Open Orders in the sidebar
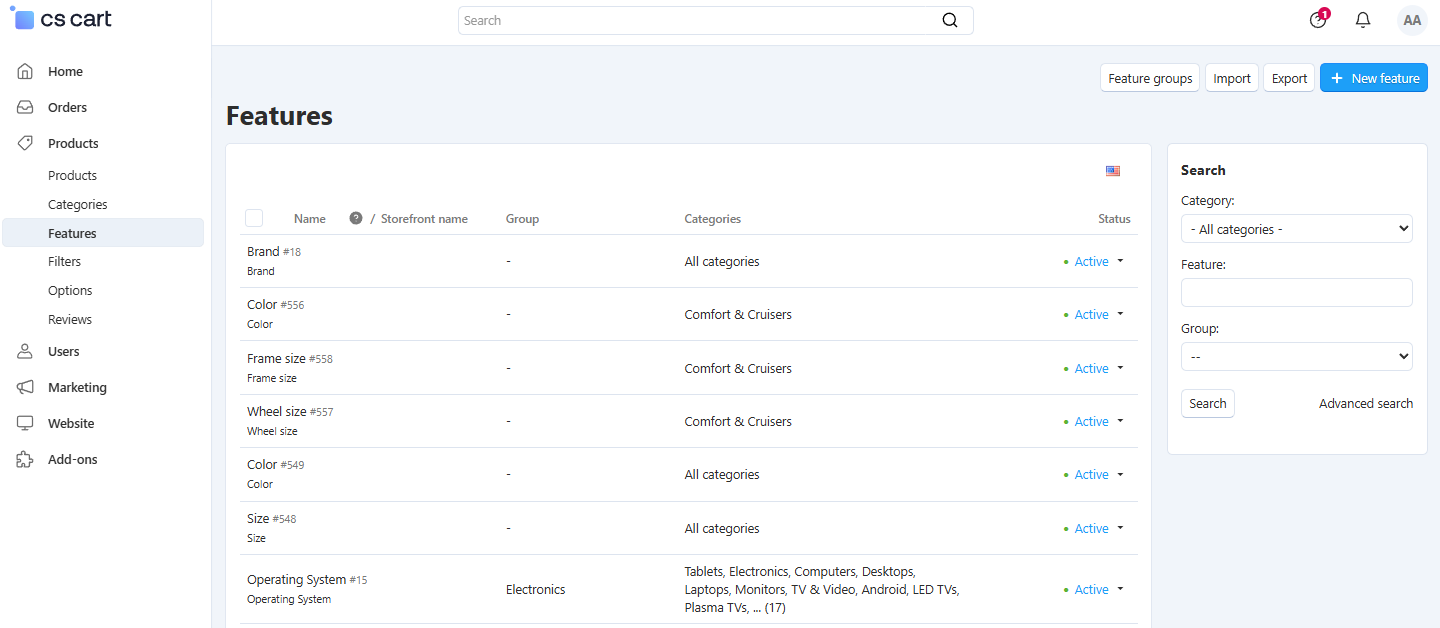Screen dimensions: 1440x628 [67, 107]
